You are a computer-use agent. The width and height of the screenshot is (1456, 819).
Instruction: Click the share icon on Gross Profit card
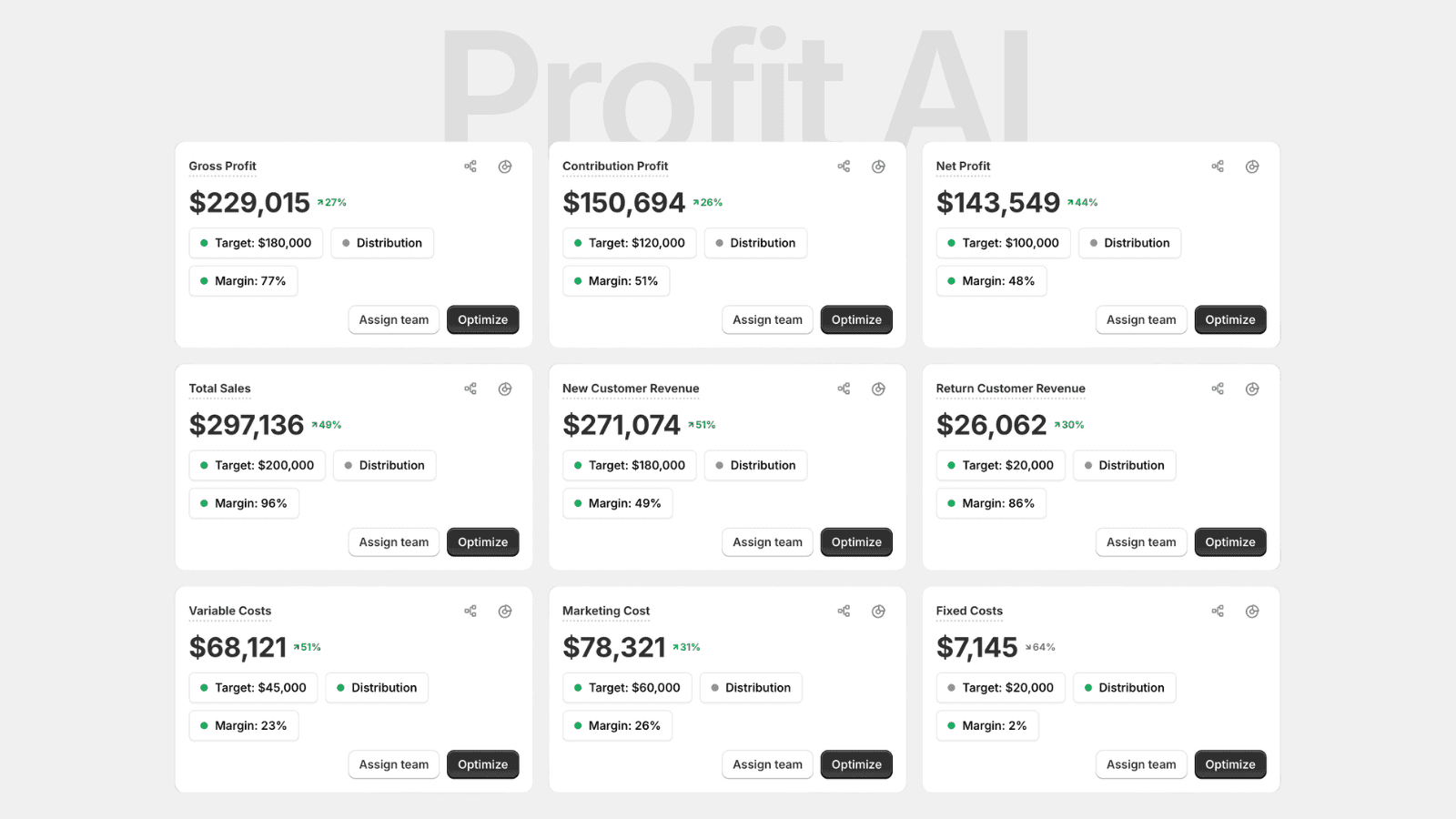pyautogui.click(x=470, y=166)
